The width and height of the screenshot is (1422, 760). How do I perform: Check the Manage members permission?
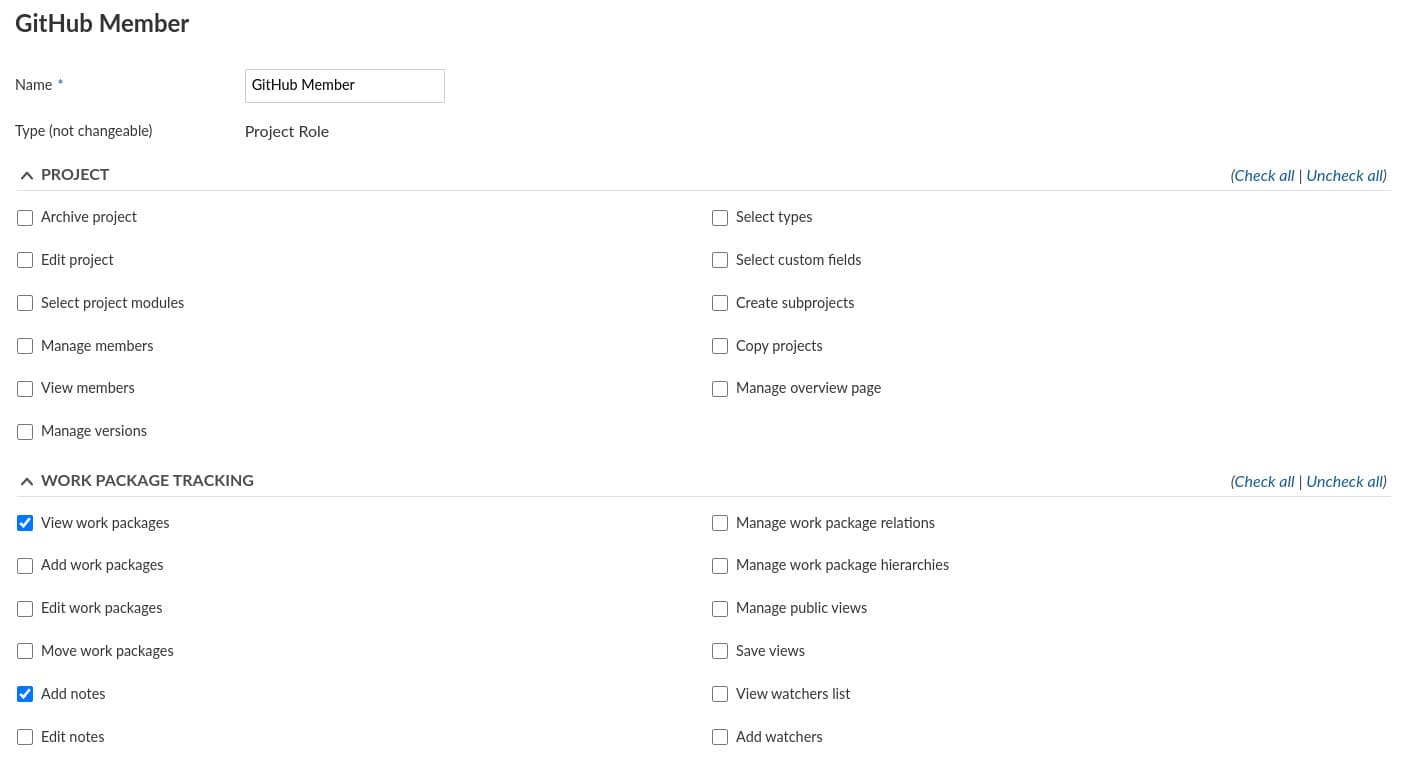25,346
